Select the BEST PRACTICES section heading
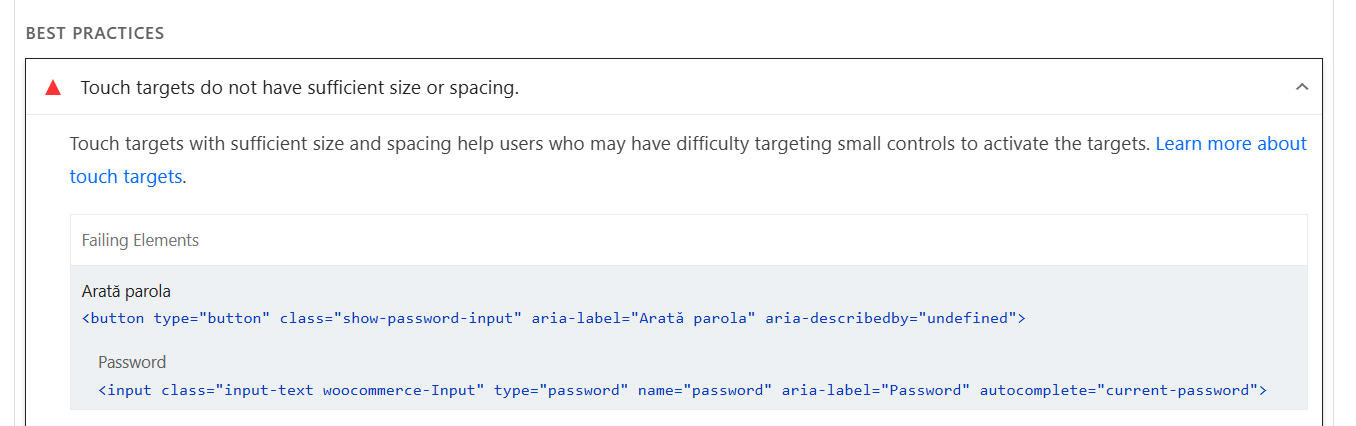The height and width of the screenshot is (426, 1356). (95, 33)
